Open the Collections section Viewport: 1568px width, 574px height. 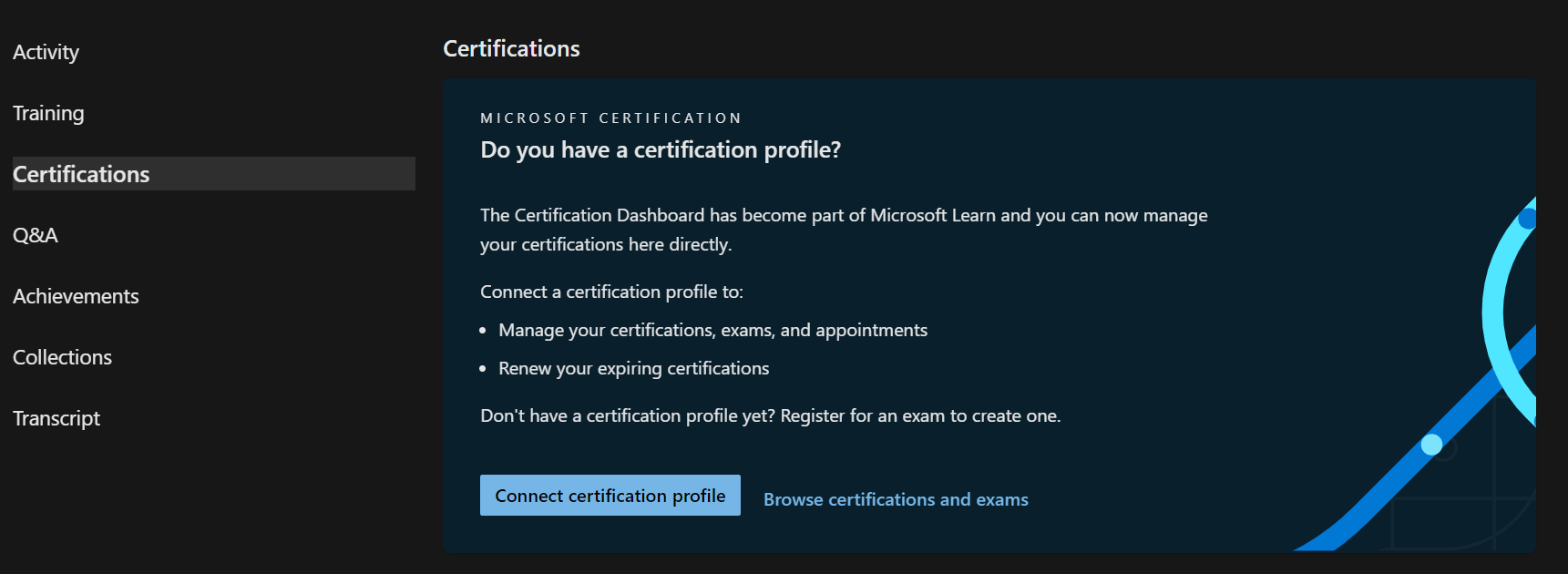click(62, 357)
